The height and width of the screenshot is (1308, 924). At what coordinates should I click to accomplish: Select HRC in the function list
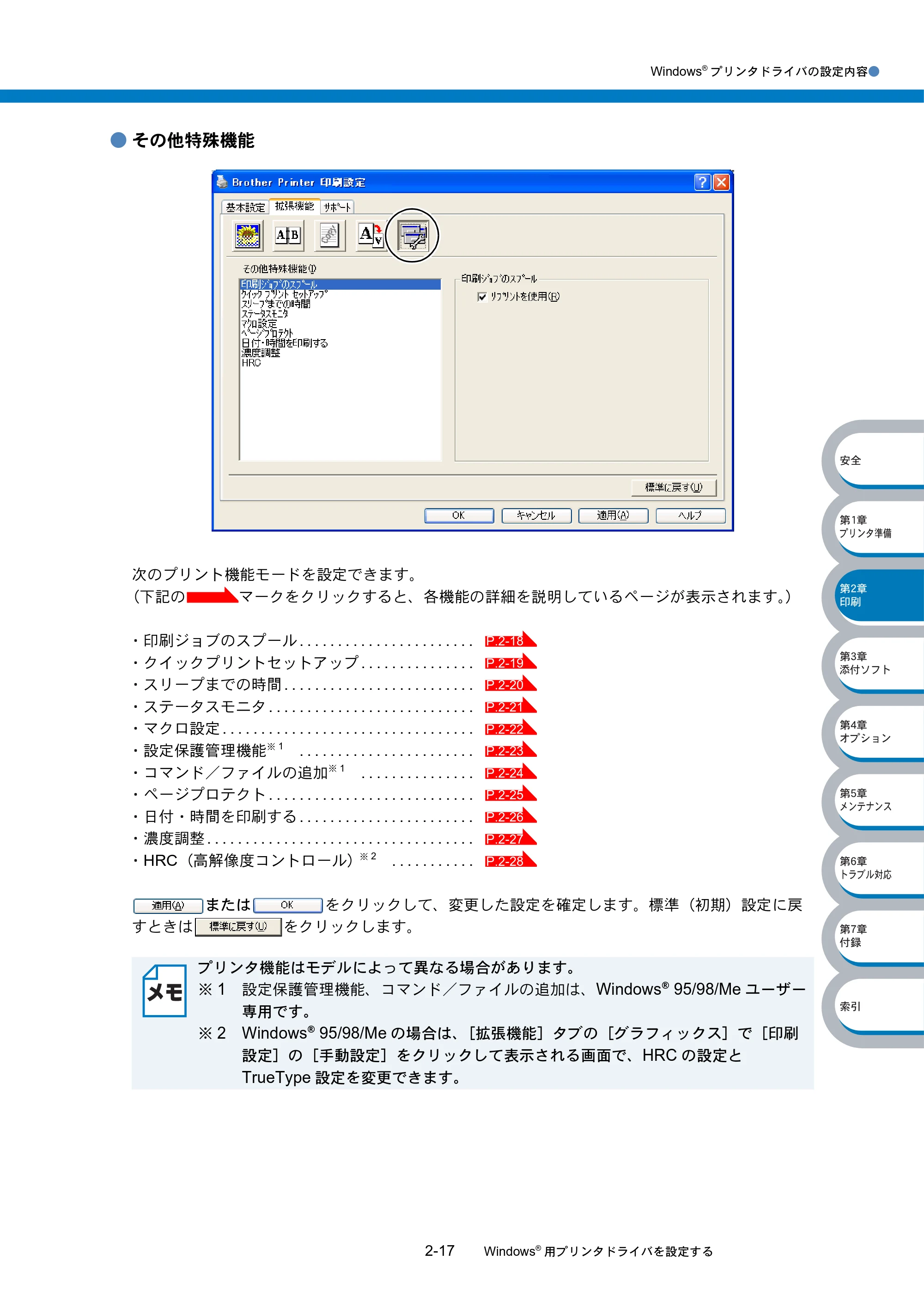click(x=340, y=363)
